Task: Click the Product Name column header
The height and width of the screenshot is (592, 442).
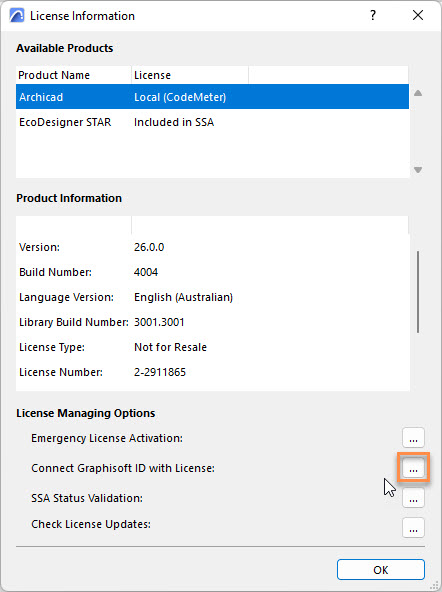Action: click(x=74, y=75)
